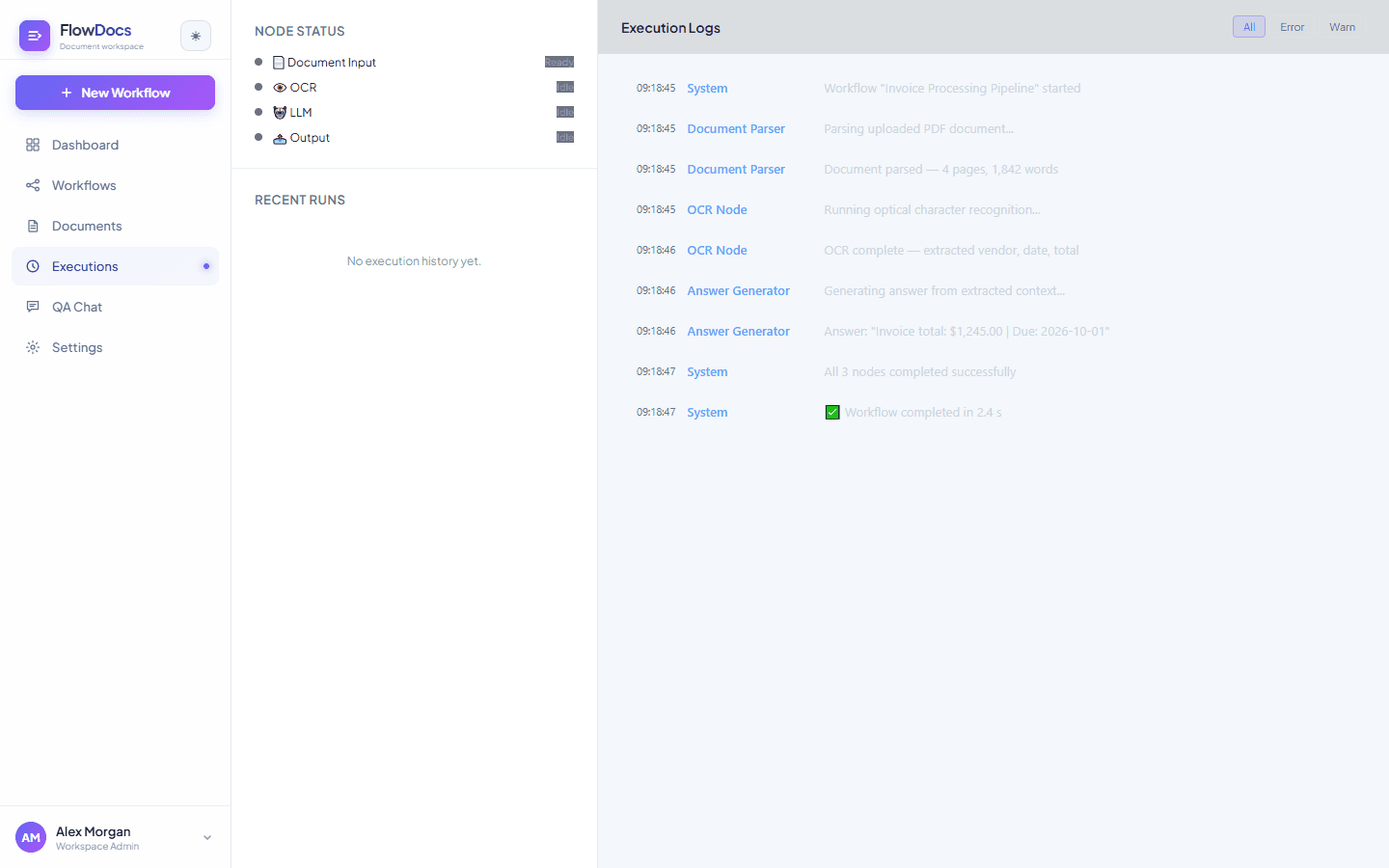Open QA Chat from sidebar
This screenshot has width=1389, height=868.
pyautogui.click(x=115, y=307)
